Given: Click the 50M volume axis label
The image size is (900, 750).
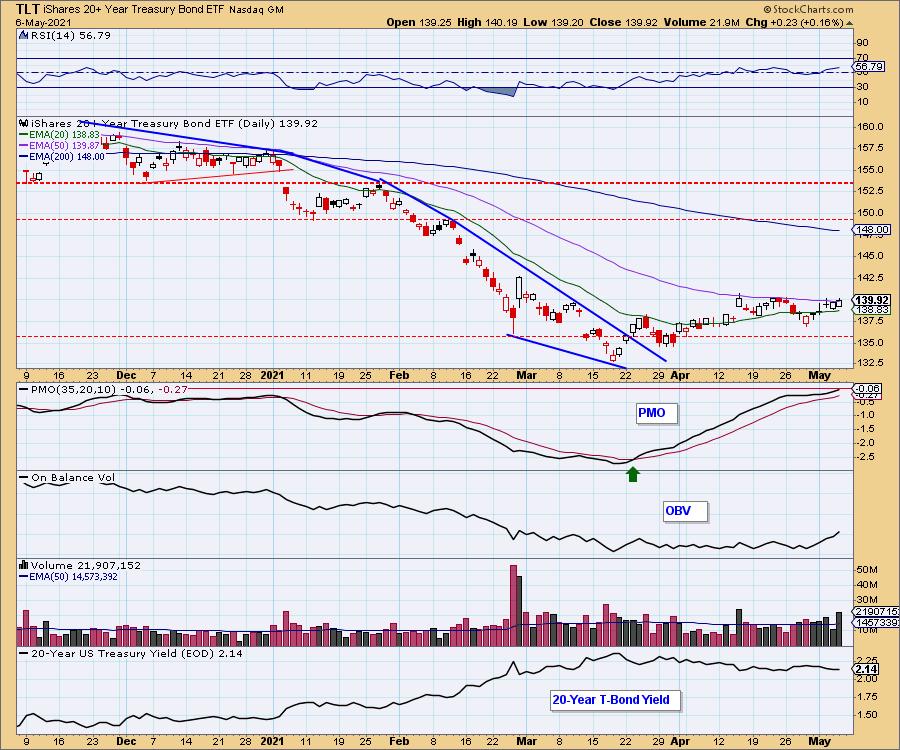Looking at the screenshot, I should coord(867,570).
